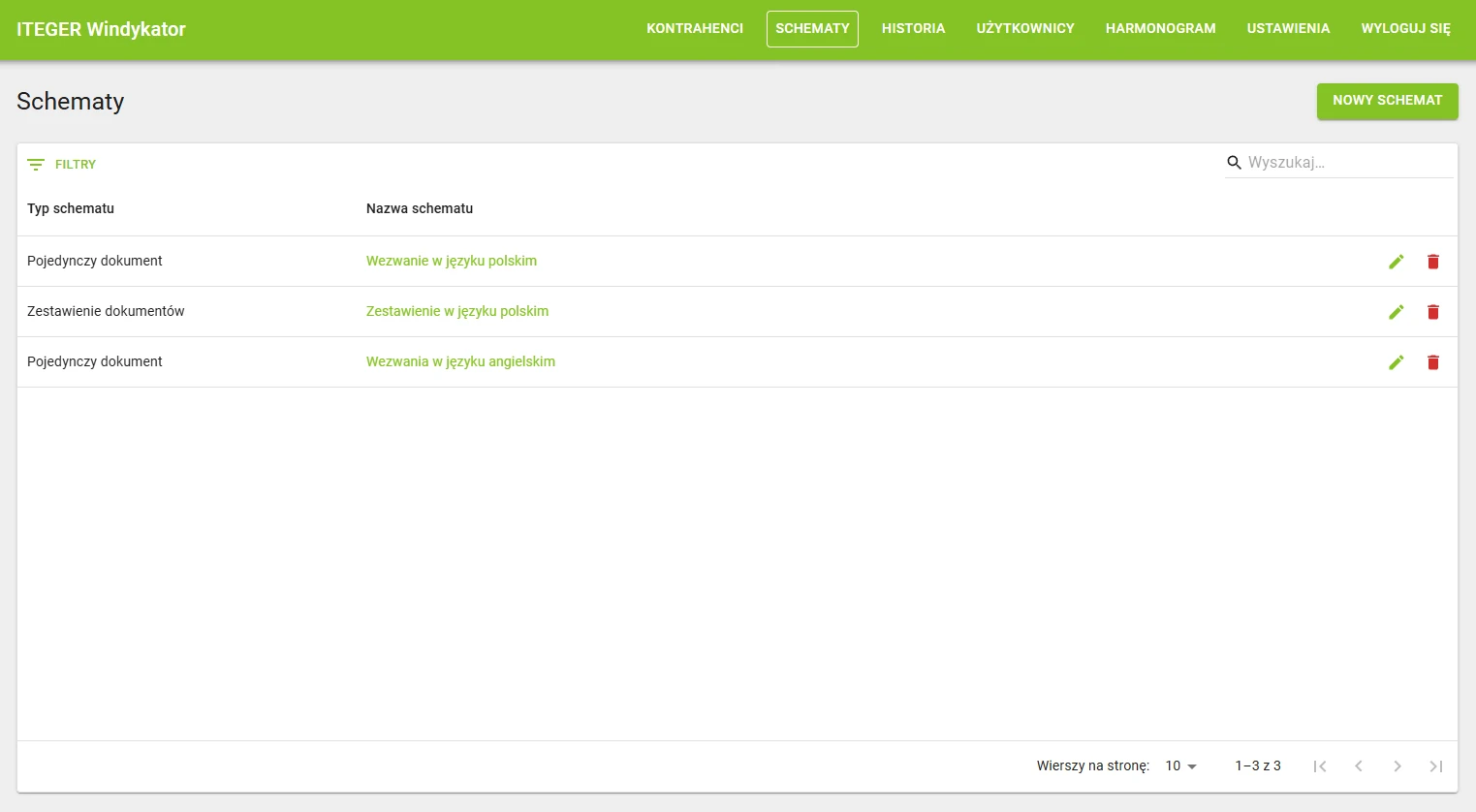Delete the Zestawienie w języku polskim schema
Viewport: 1476px width, 812px height.
(1433, 312)
